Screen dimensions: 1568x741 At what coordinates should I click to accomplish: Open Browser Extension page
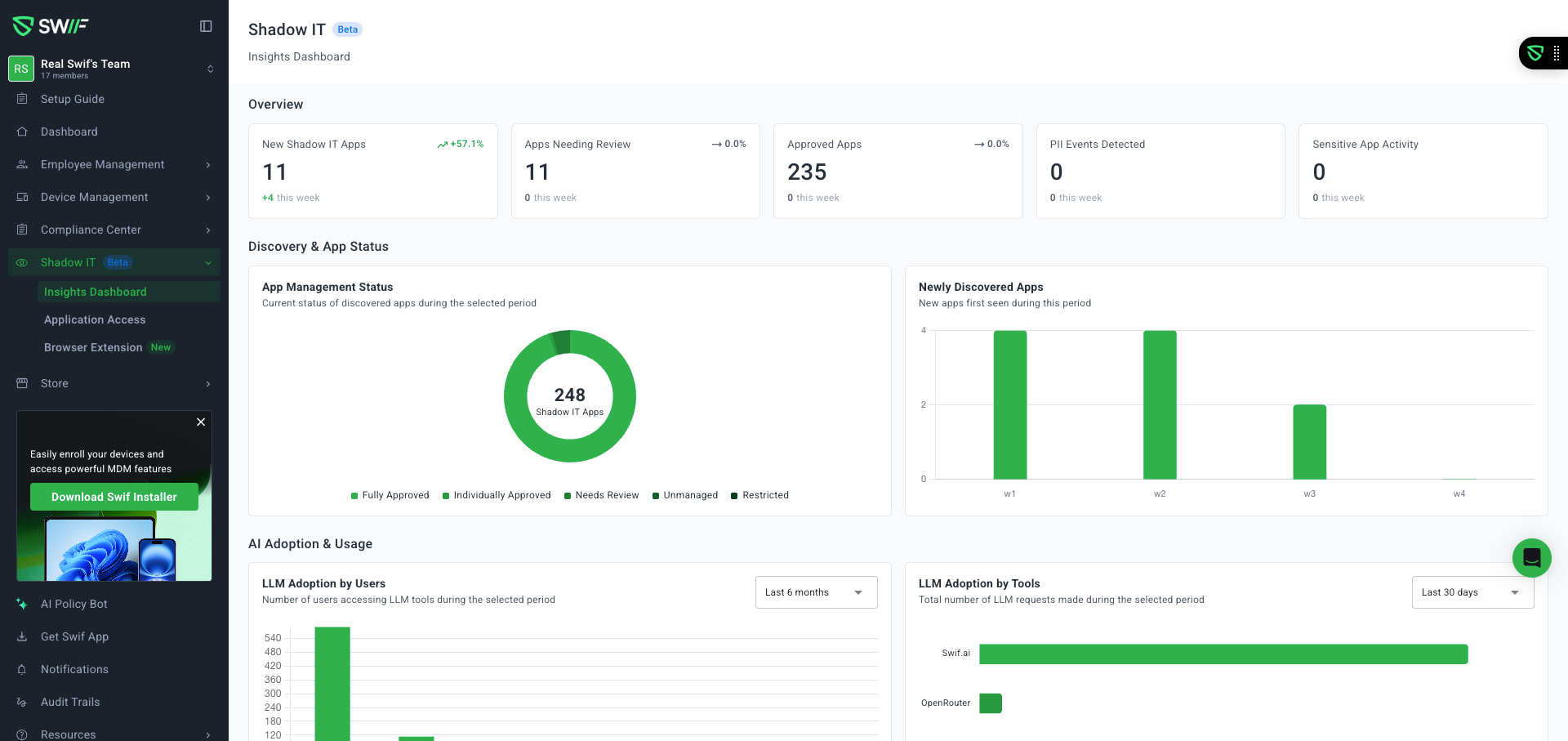pyautogui.click(x=93, y=347)
